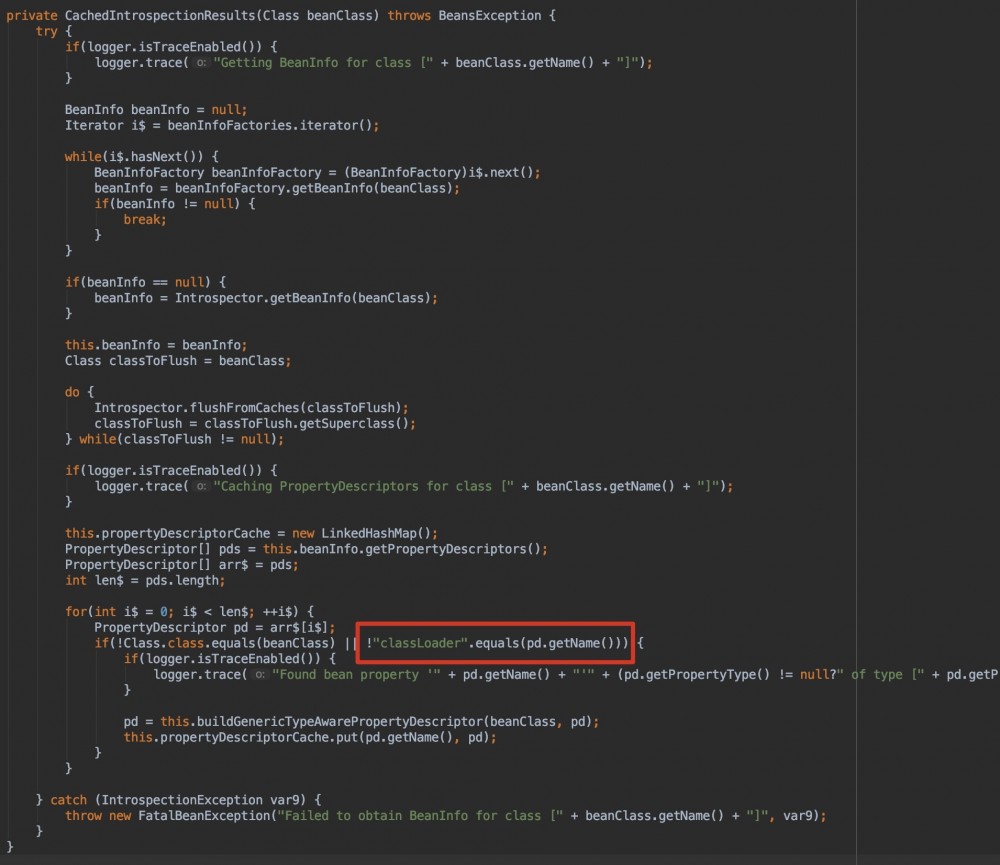
Task: Click 'new LinkedHashMap()' expression
Action: 362,533
